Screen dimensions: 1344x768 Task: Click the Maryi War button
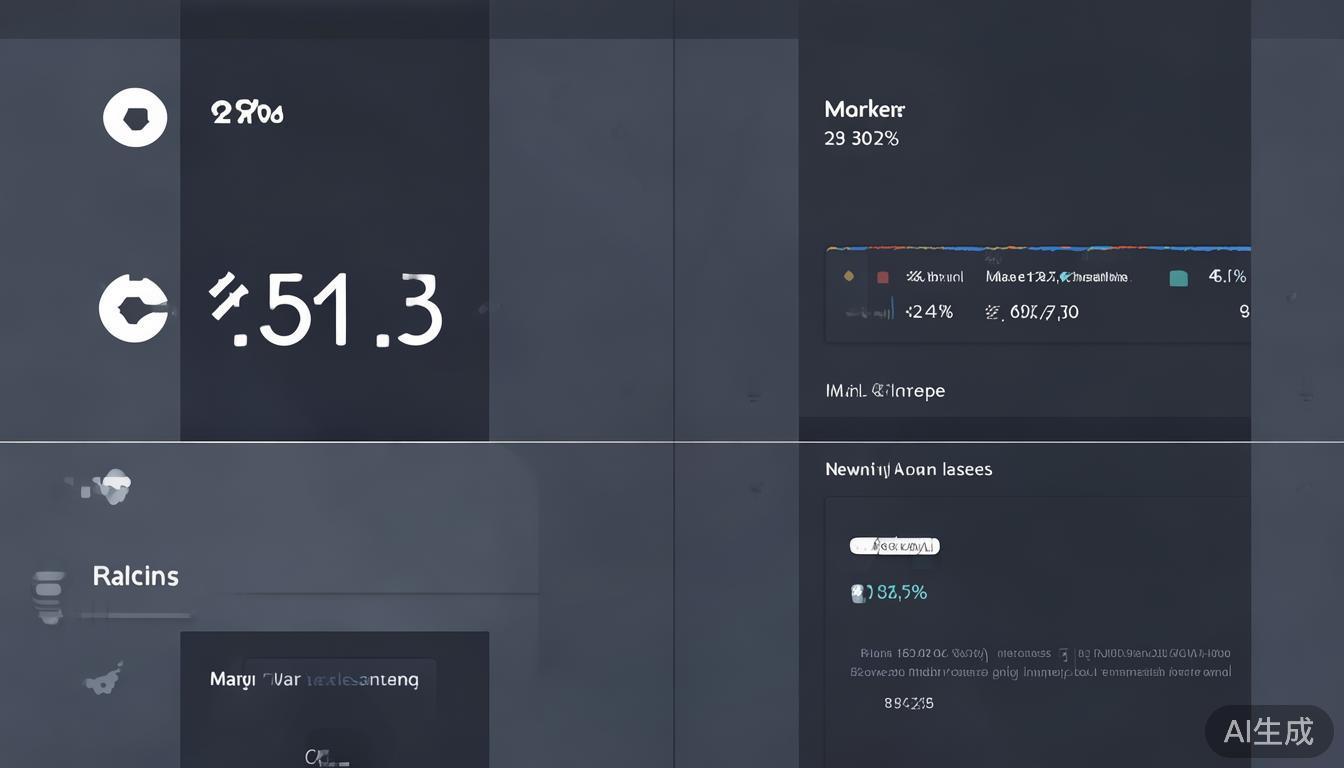click(x=314, y=679)
